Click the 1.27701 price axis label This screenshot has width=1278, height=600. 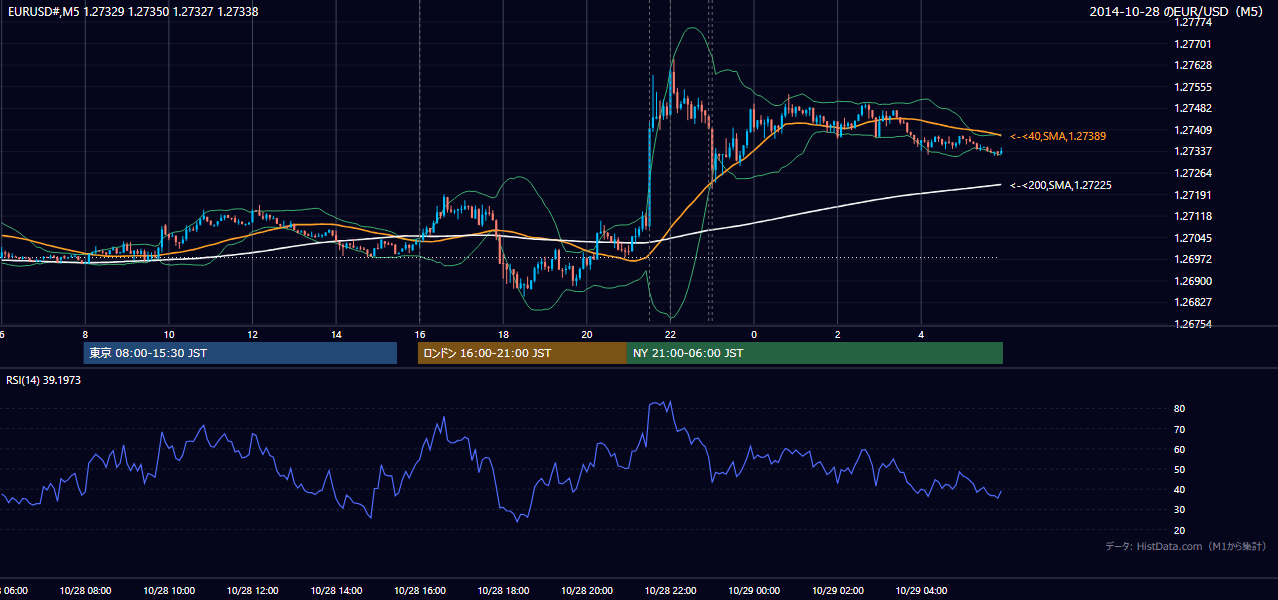pyautogui.click(x=1192, y=44)
